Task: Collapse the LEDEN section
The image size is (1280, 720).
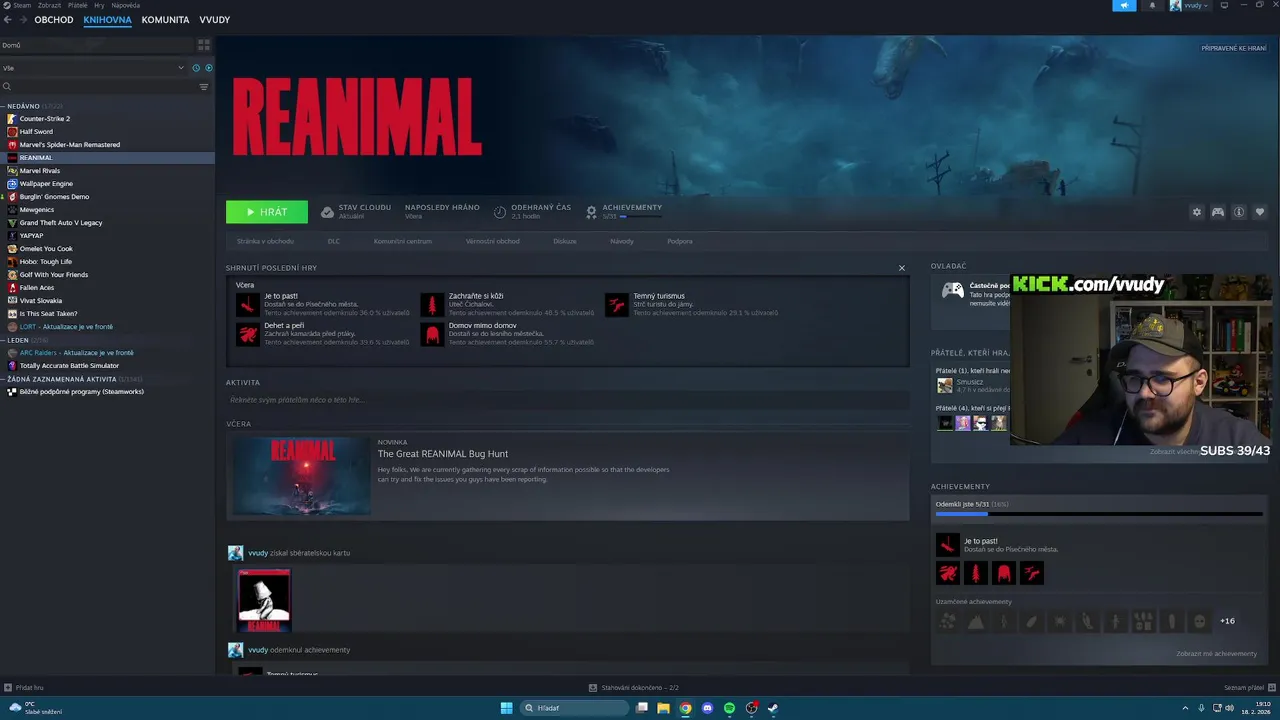Action: click(x=4, y=340)
